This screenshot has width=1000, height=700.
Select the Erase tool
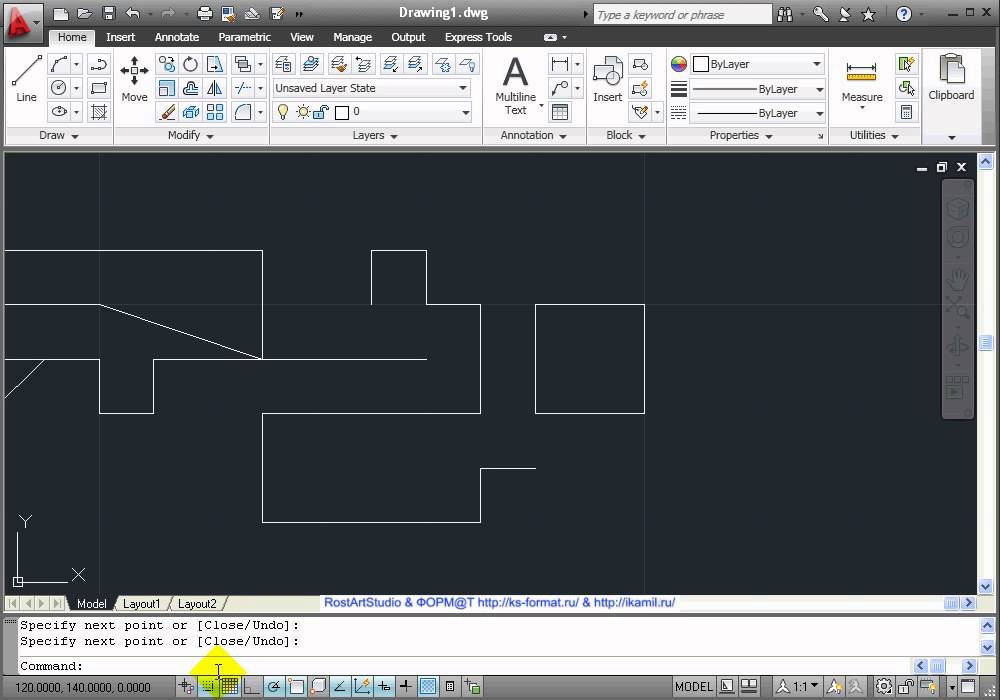(166, 112)
